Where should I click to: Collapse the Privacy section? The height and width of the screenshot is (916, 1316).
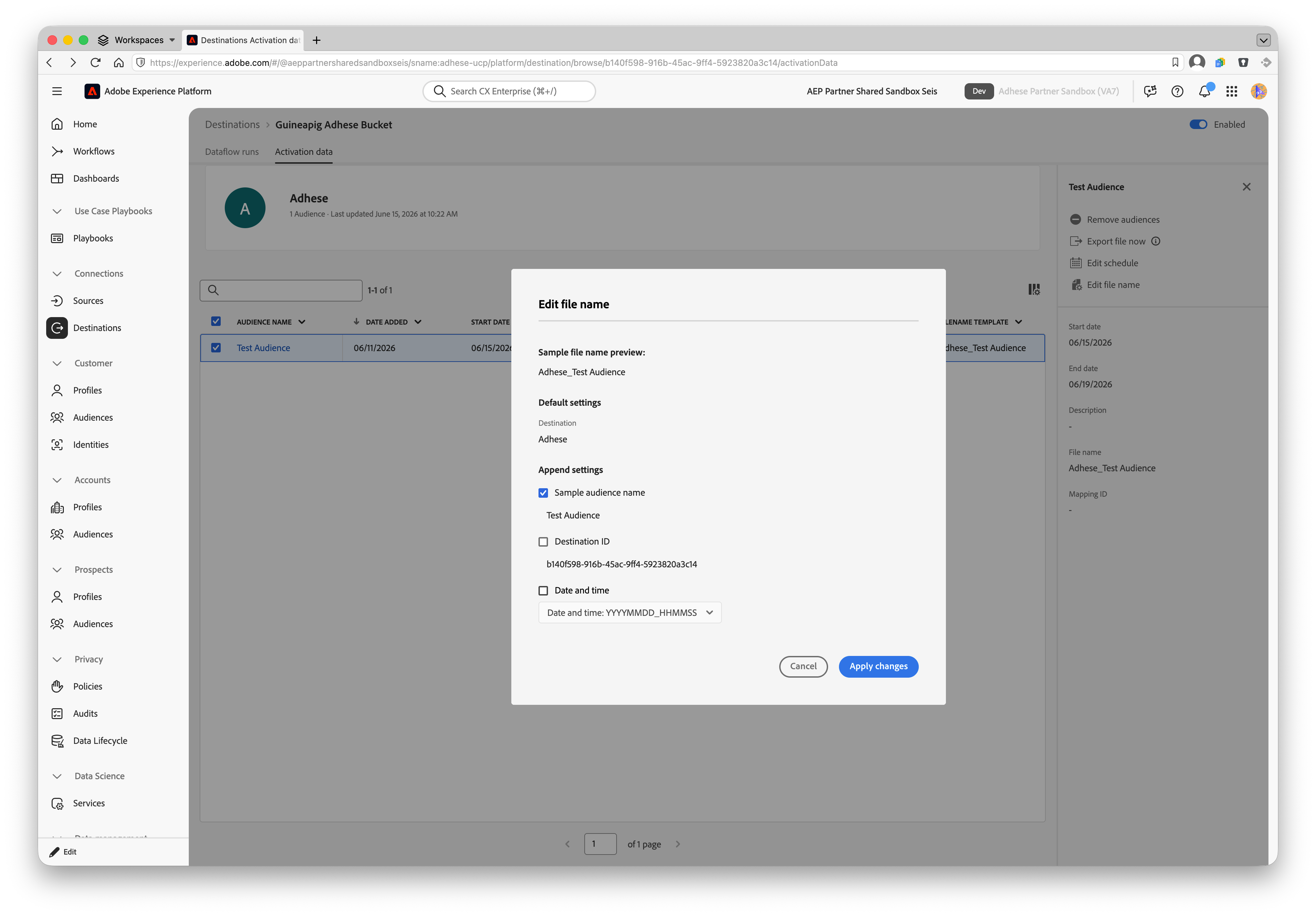[57, 659]
